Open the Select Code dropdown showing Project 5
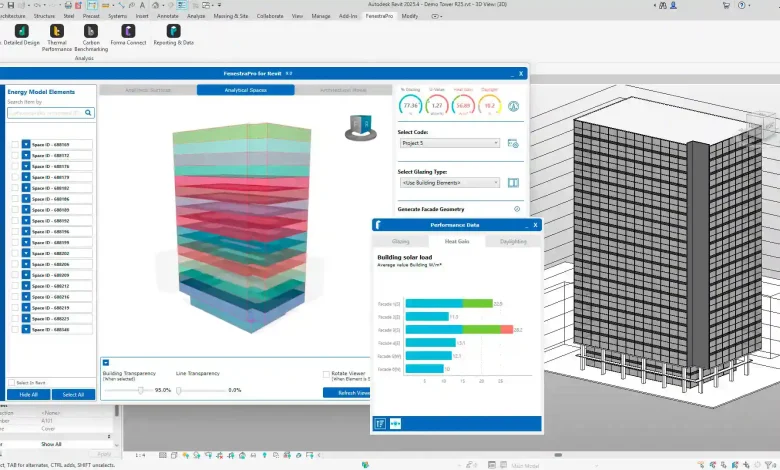This screenshot has height=470, width=780. point(449,143)
